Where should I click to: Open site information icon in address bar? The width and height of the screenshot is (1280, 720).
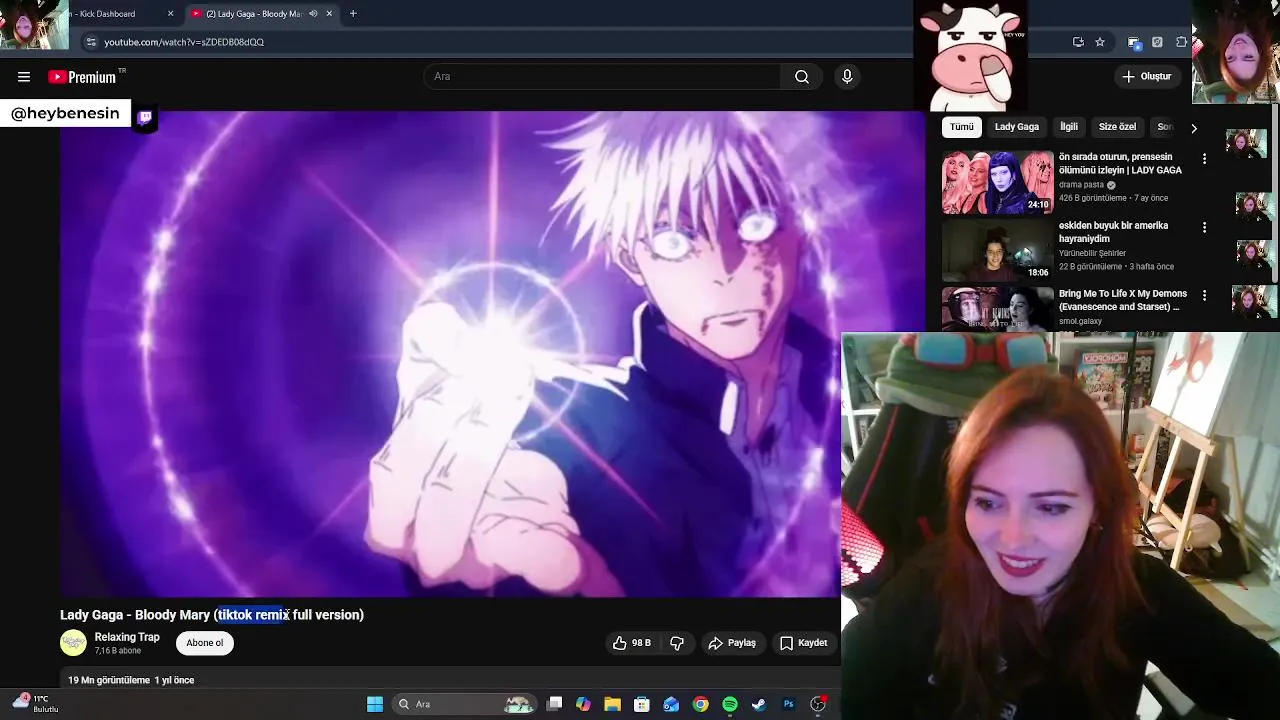tap(91, 42)
